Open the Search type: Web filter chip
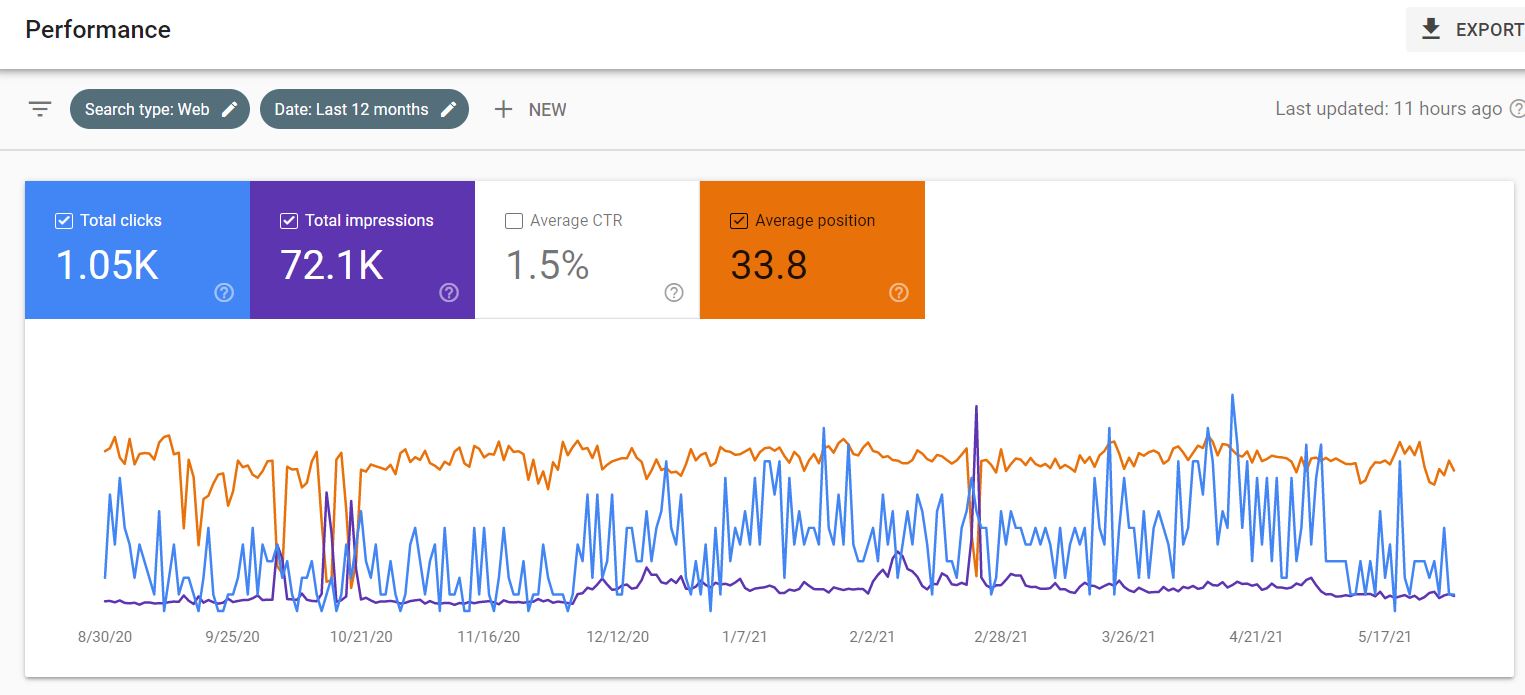Image resolution: width=1525 pixels, height=695 pixels. pyautogui.click(x=160, y=110)
